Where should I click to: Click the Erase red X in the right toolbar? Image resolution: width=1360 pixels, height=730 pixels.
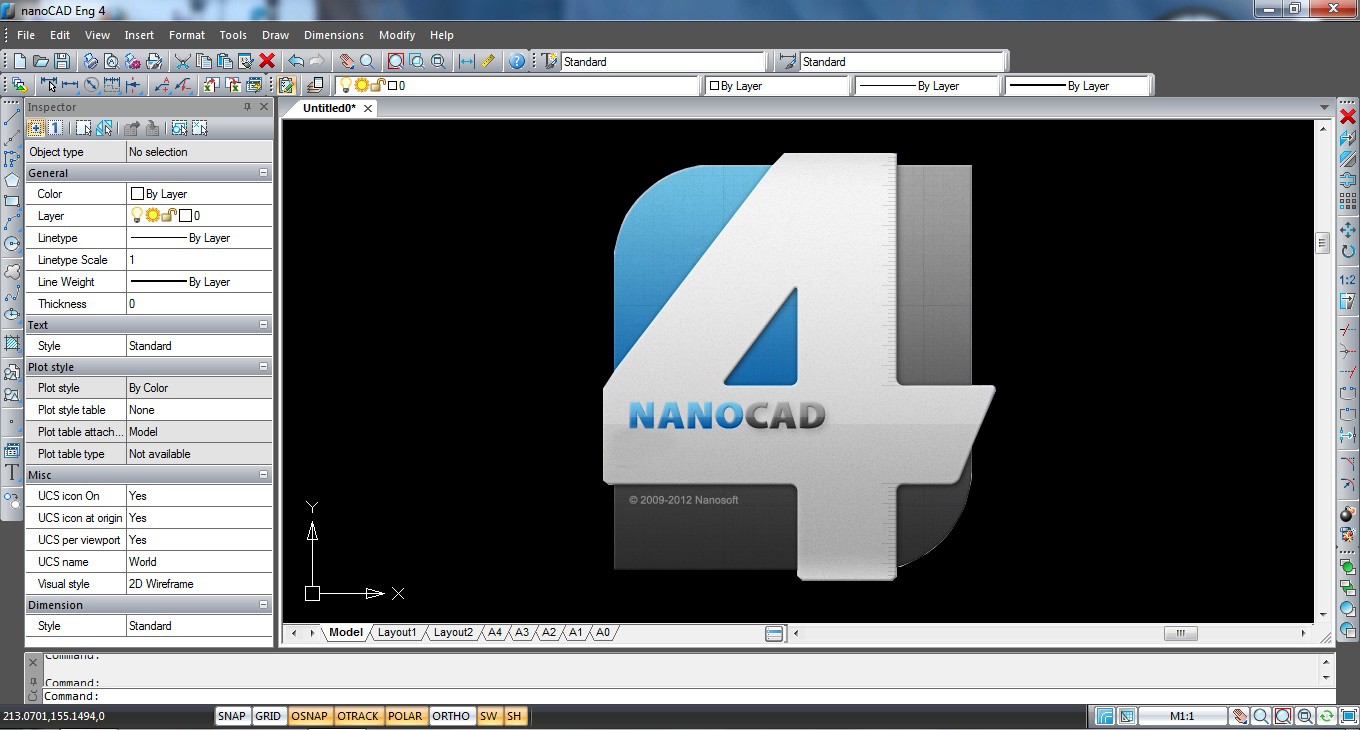[1348, 117]
